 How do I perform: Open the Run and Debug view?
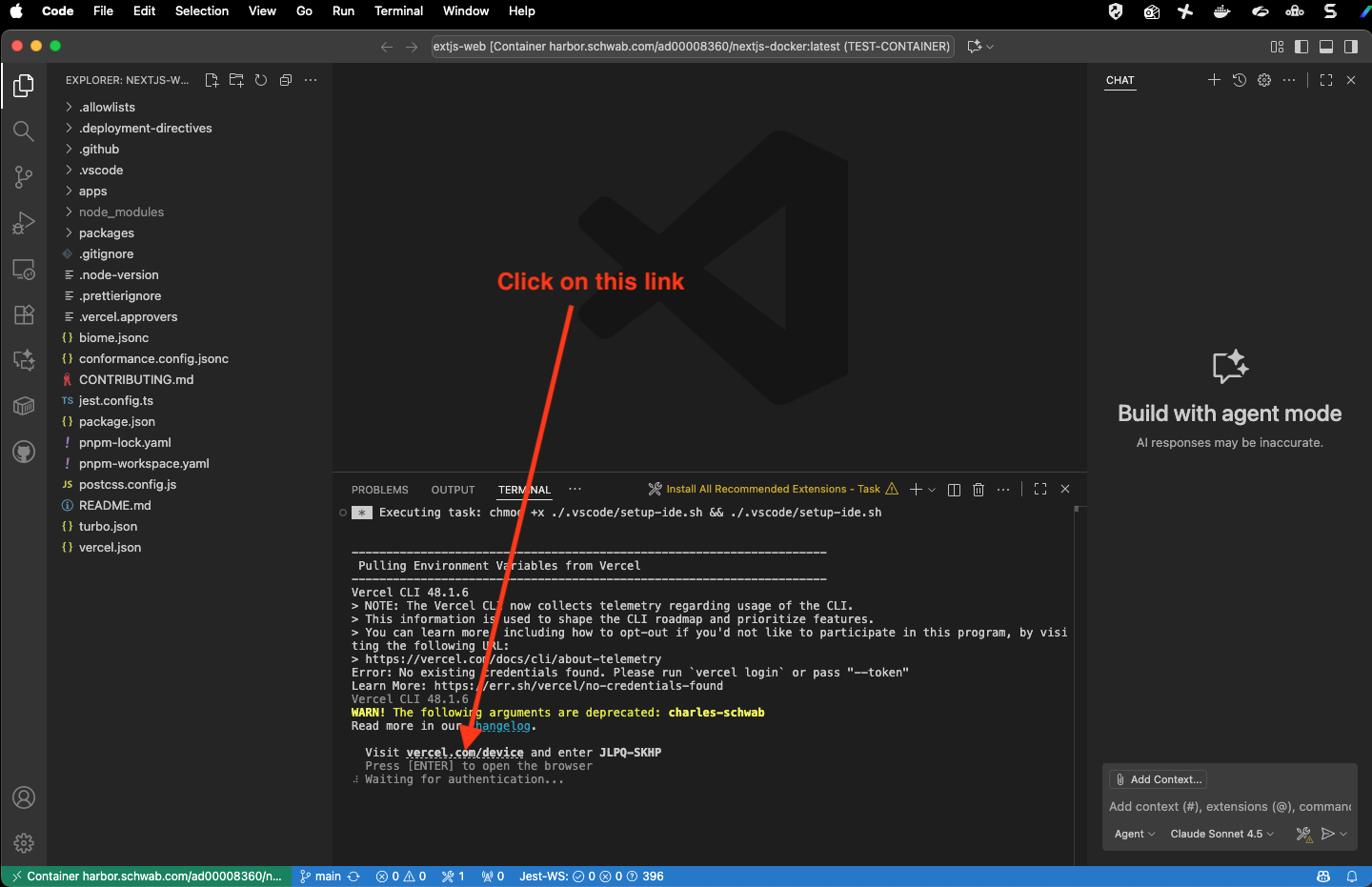24,223
